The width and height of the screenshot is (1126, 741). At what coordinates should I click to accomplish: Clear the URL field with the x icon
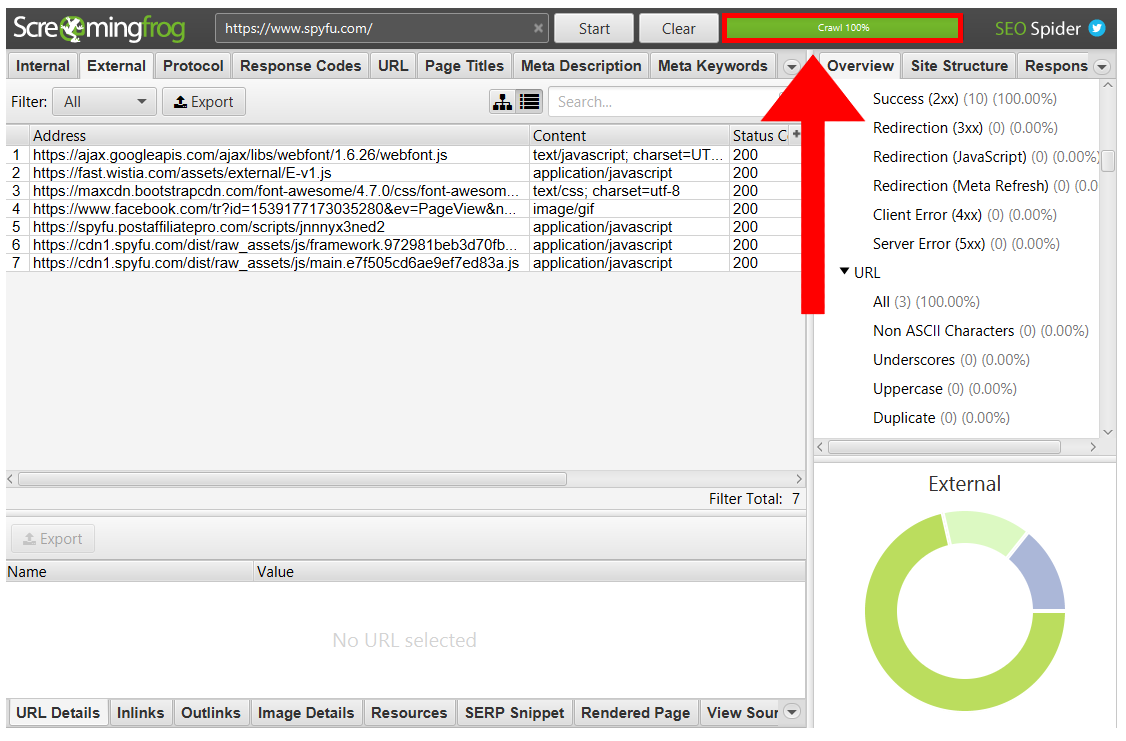538,28
